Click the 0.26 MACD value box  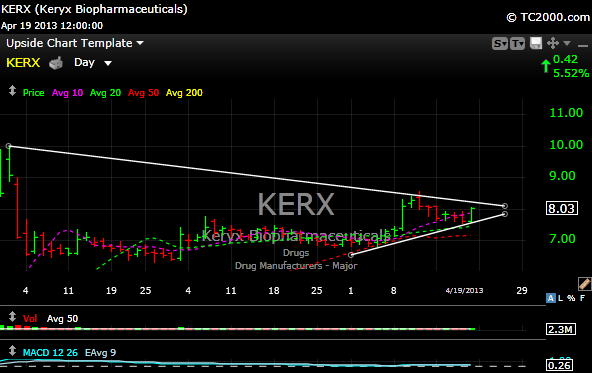coord(560,365)
